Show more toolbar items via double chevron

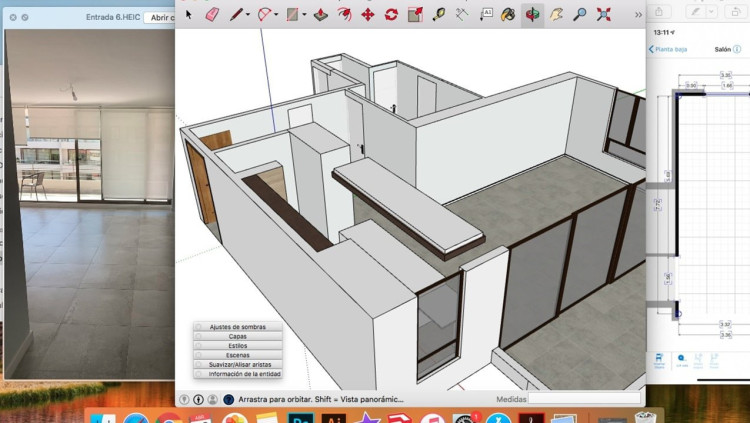click(638, 15)
